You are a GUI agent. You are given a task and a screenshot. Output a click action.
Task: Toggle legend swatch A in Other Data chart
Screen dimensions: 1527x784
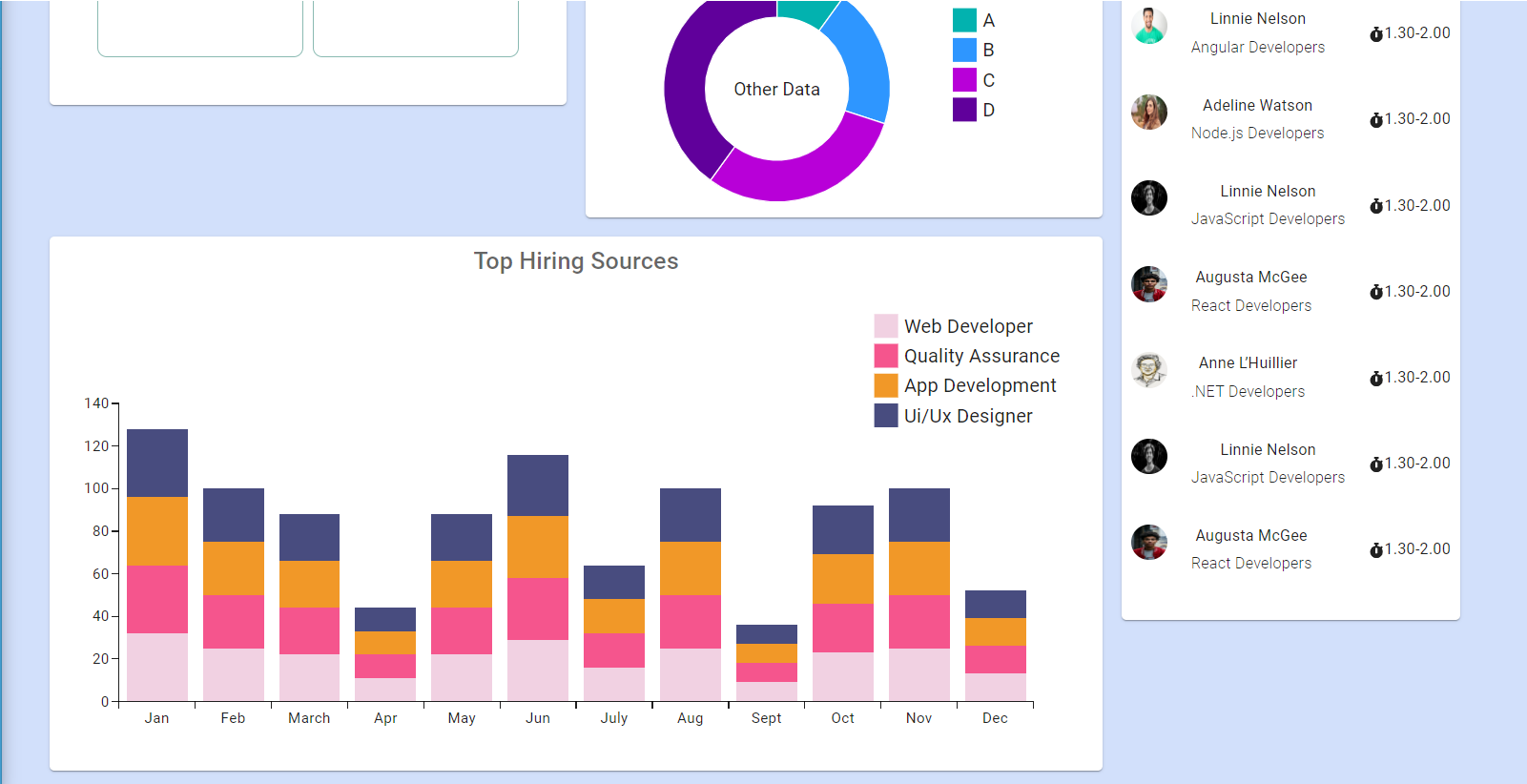[x=964, y=20]
